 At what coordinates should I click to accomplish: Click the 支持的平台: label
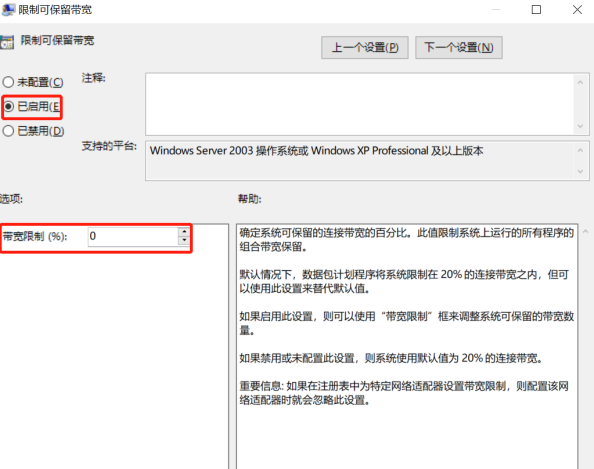pos(109,146)
